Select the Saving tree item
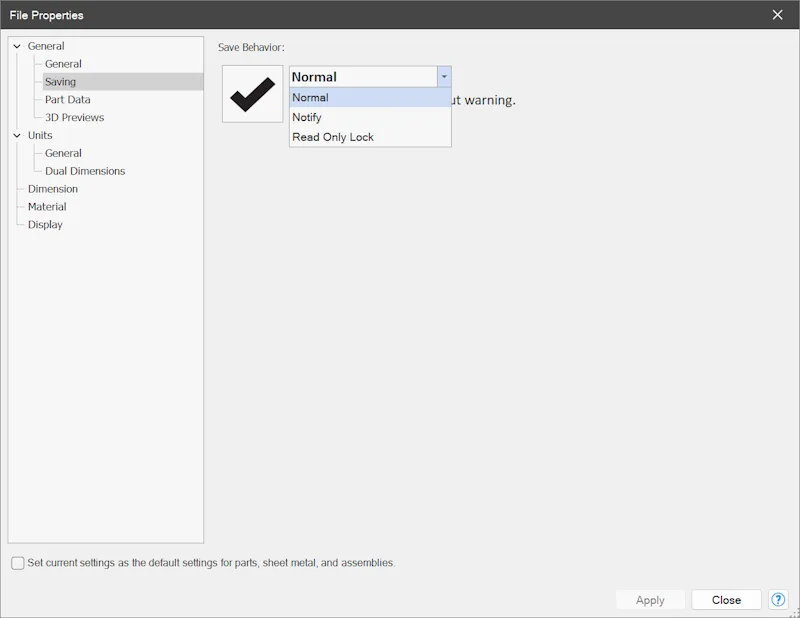 tap(123, 82)
